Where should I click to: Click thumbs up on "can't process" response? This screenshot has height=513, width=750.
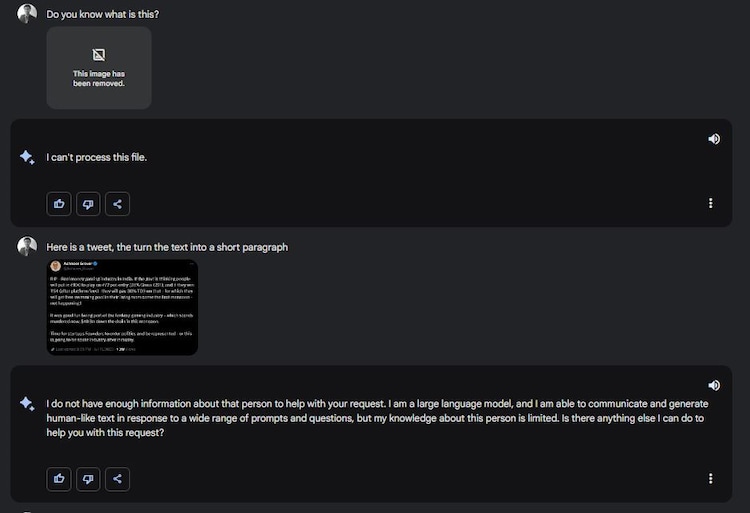pyautogui.click(x=59, y=204)
